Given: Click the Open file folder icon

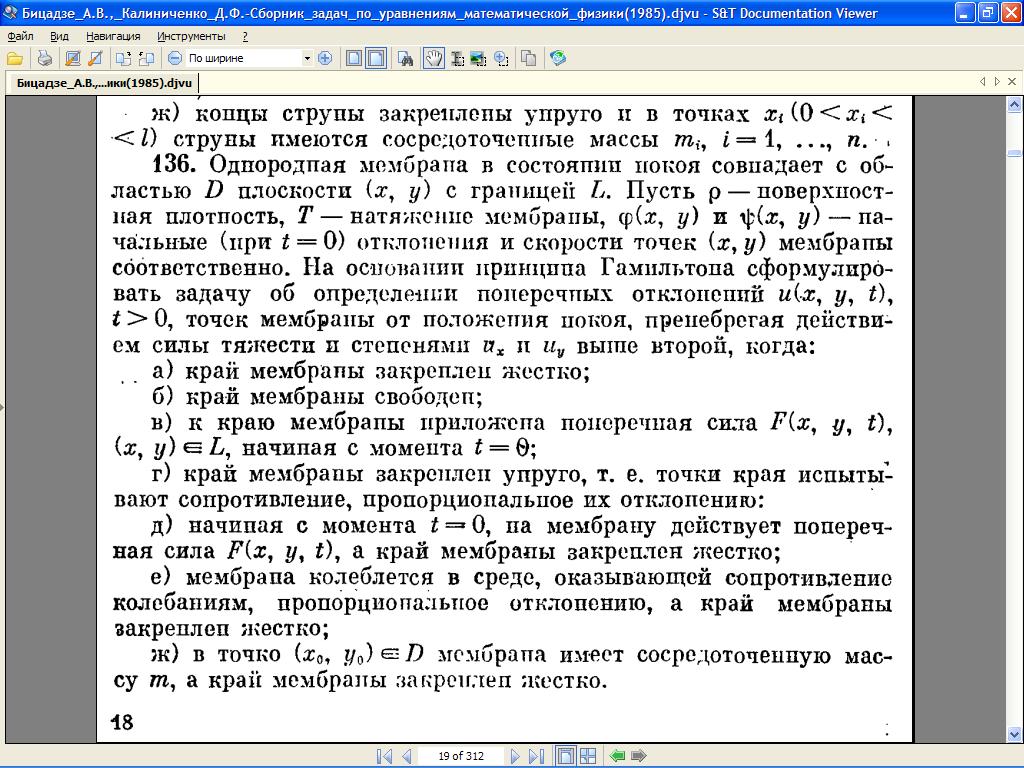Looking at the screenshot, I should click(14, 58).
